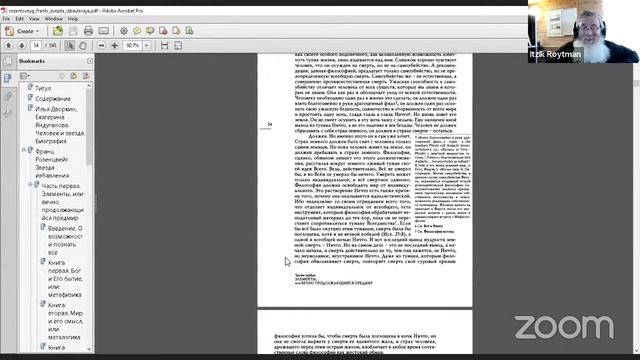Viewport: 640px width, 360px height.
Task: Open the Книга вторая Мир bookmark
Action: point(65,321)
